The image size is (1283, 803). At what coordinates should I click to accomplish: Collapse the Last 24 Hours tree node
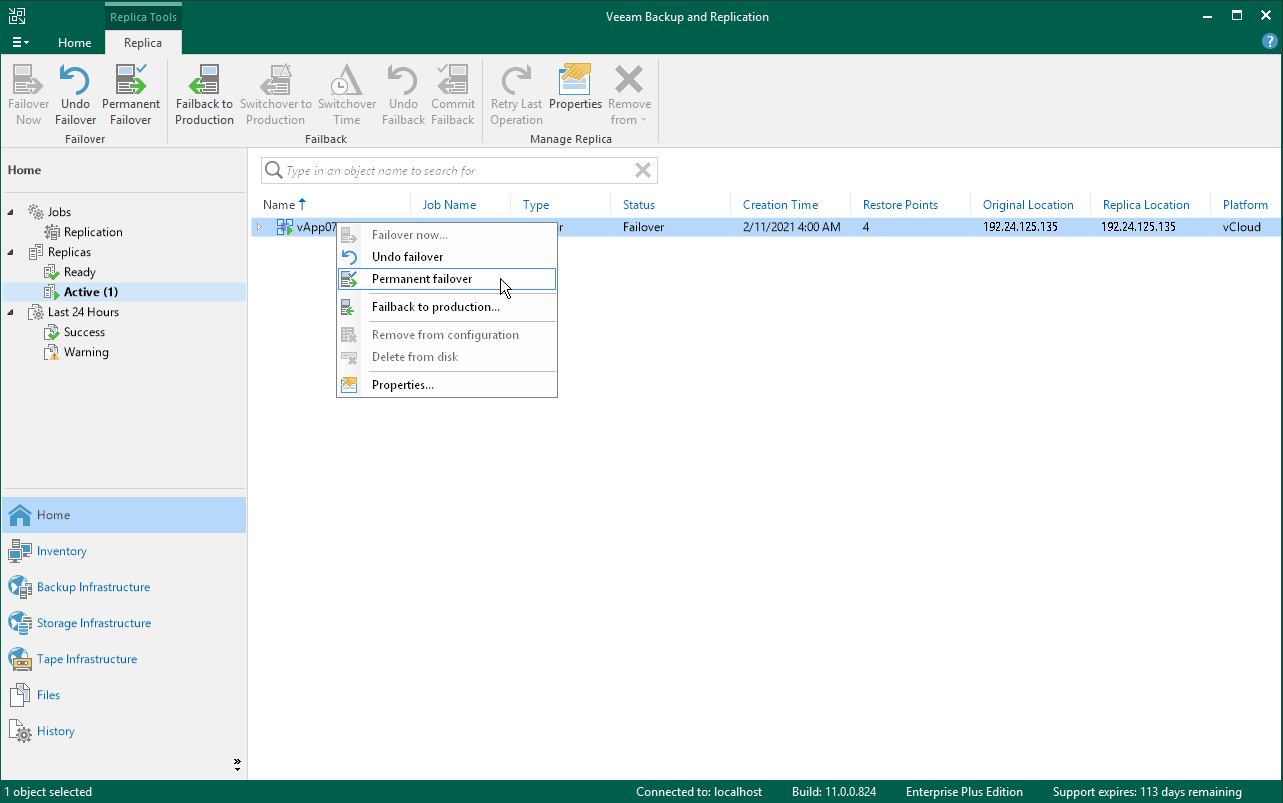(12, 312)
